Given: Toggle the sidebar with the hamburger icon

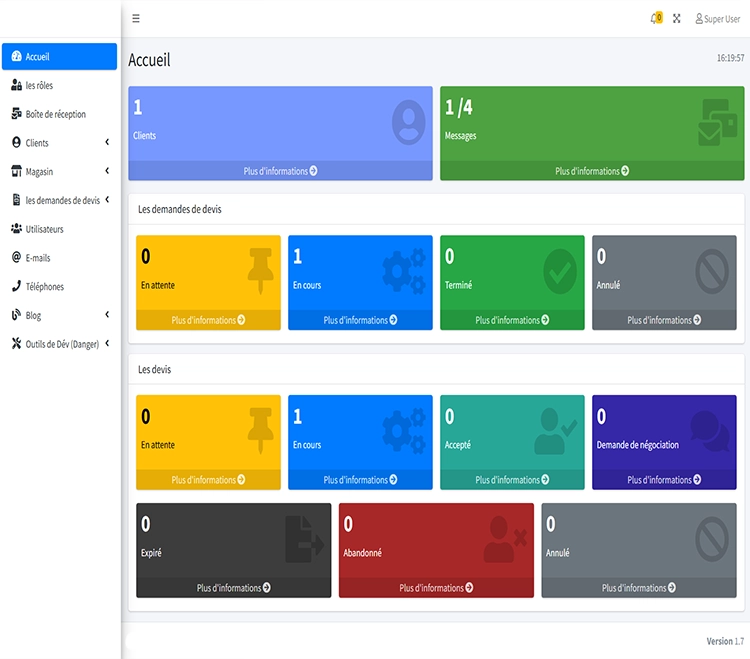Looking at the screenshot, I should click(136, 18).
